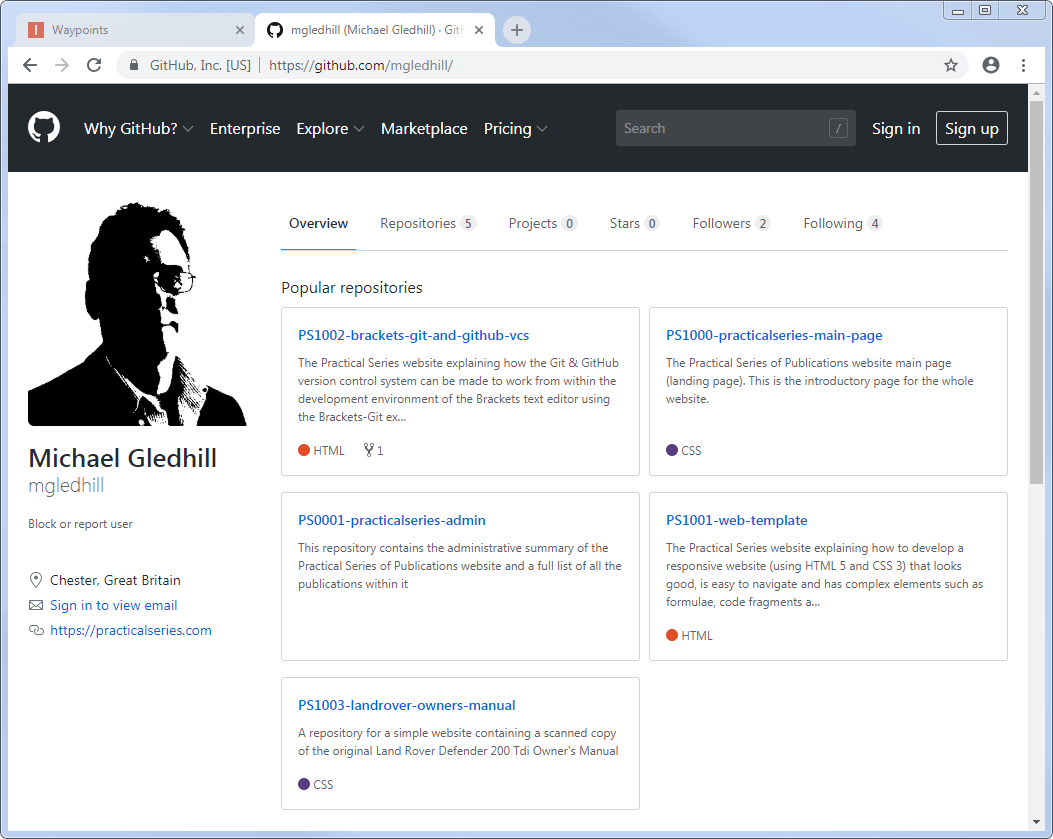Expand the Pricing dropdown menu
This screenshot has width=1053, height=839.
tap(515, 128)
